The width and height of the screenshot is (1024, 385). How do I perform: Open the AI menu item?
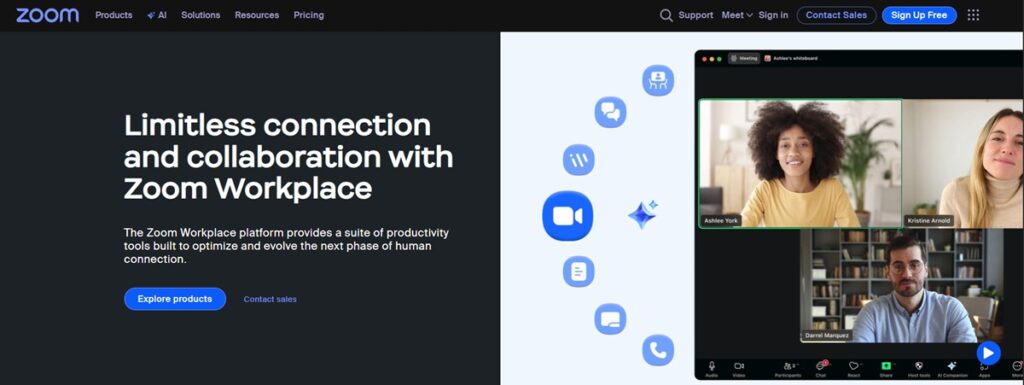(157, 15)
